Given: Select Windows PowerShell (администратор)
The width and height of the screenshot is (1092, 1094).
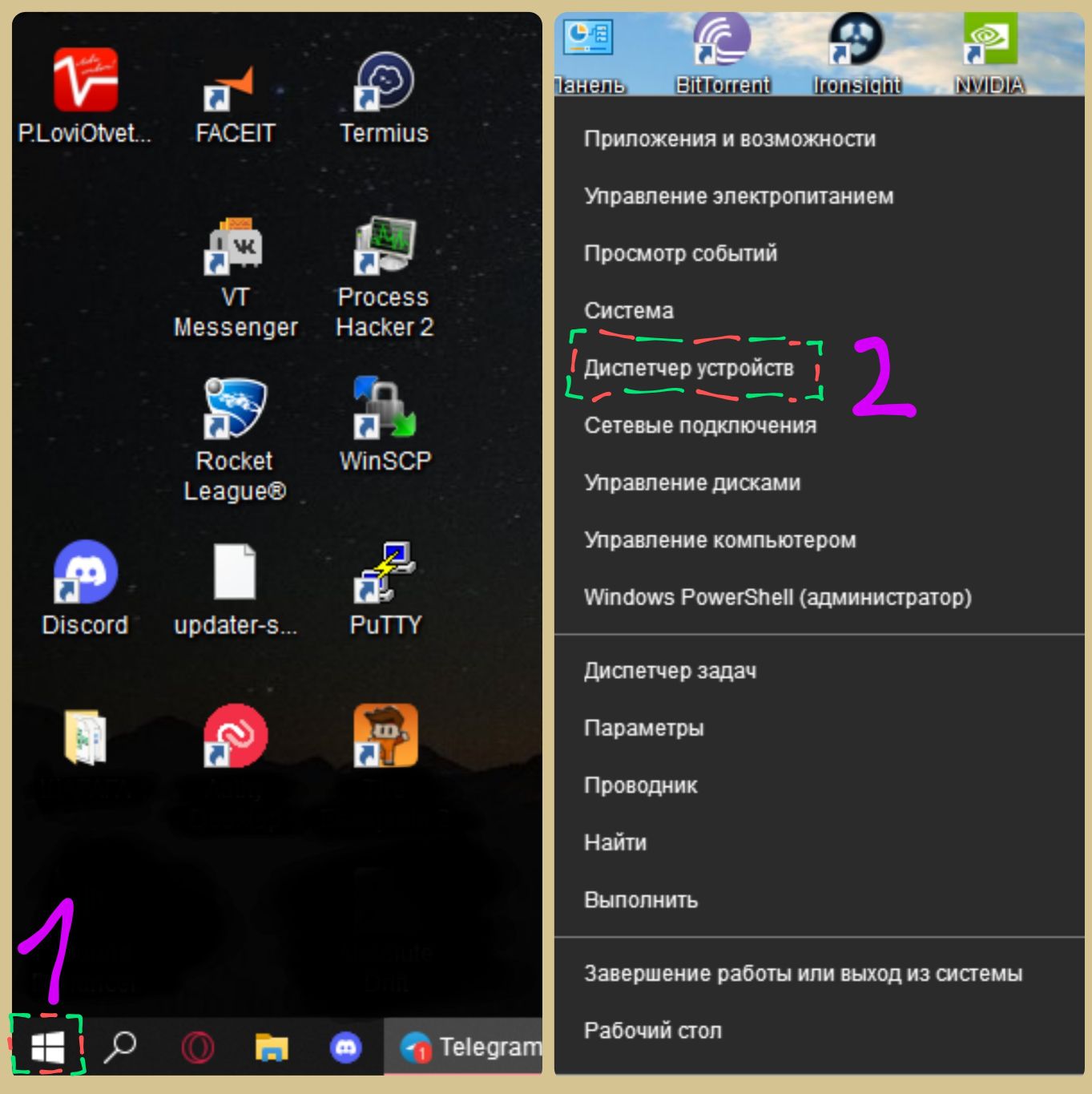Looking at the screenshot, I should coord(777,598).
